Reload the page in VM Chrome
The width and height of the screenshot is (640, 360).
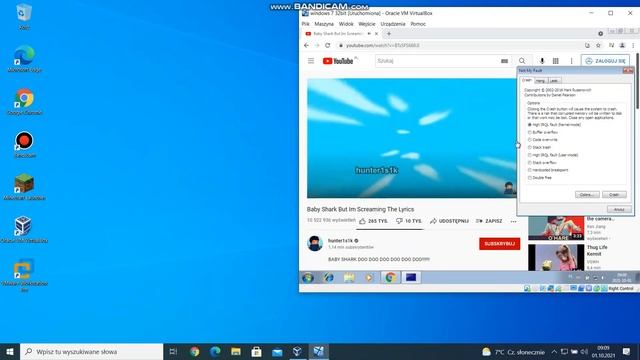tap(327, 45)
